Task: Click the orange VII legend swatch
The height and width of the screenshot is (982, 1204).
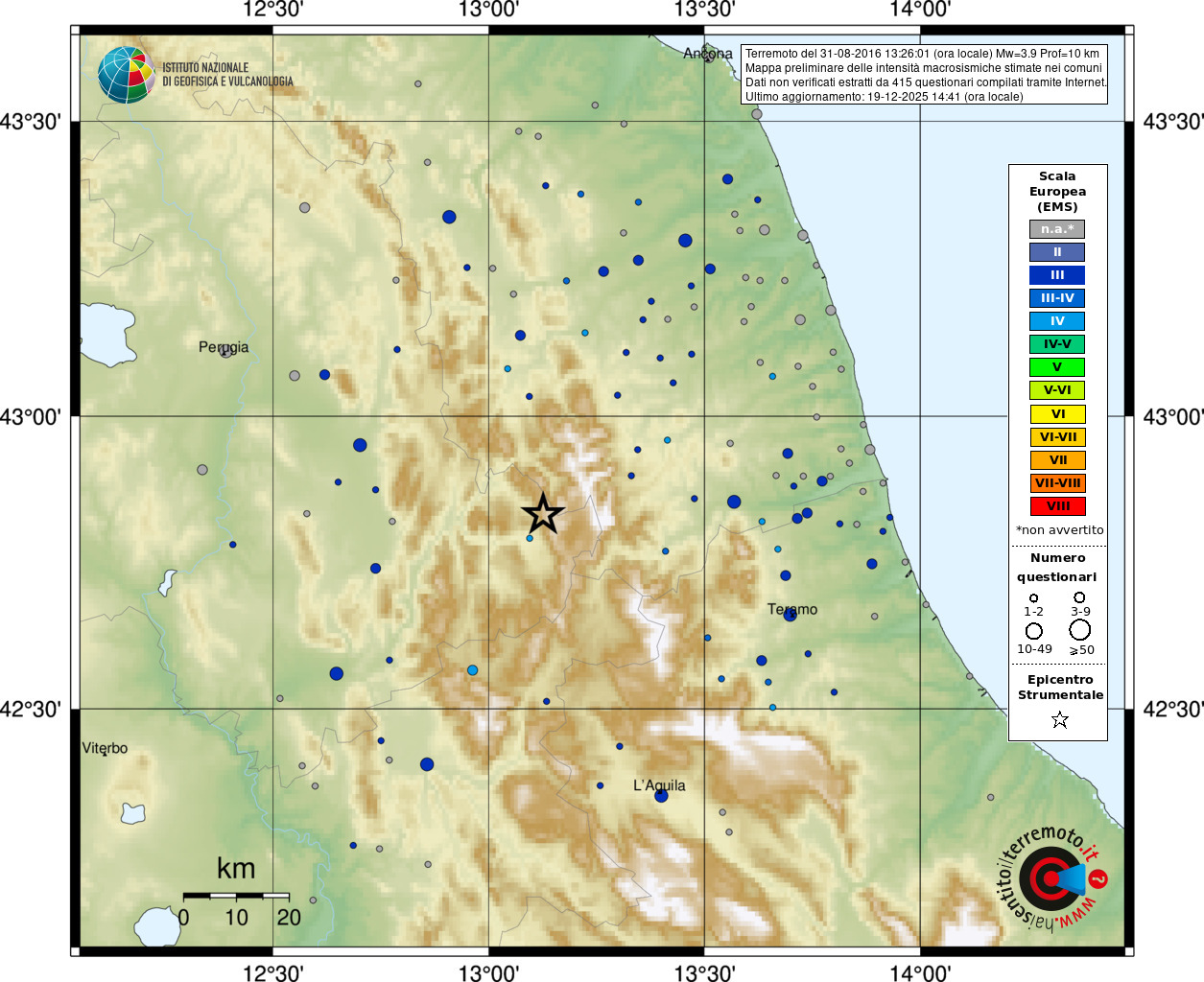Action: (x=1057, y=460)
